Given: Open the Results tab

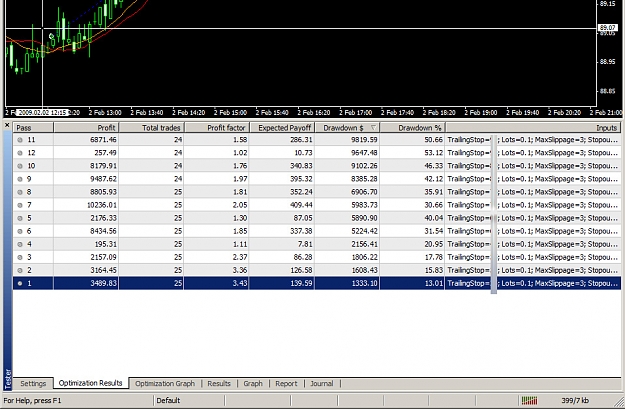Looking at the screenshot, I should (x=219, y=383).
